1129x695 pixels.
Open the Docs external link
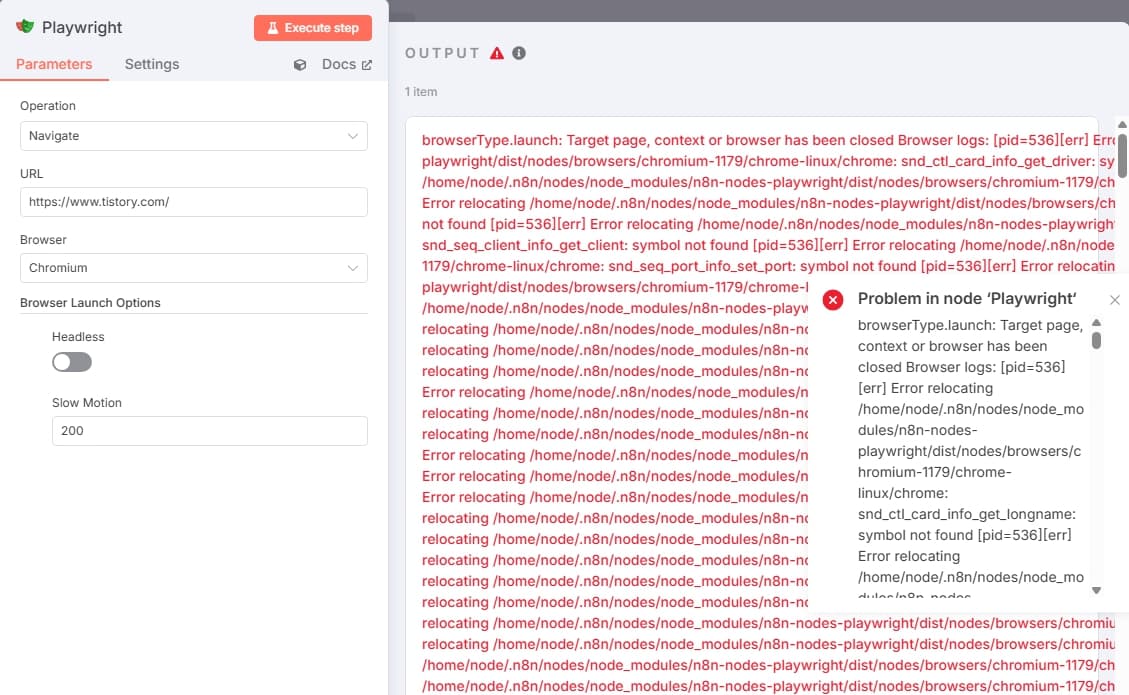[x=347, y=64]
